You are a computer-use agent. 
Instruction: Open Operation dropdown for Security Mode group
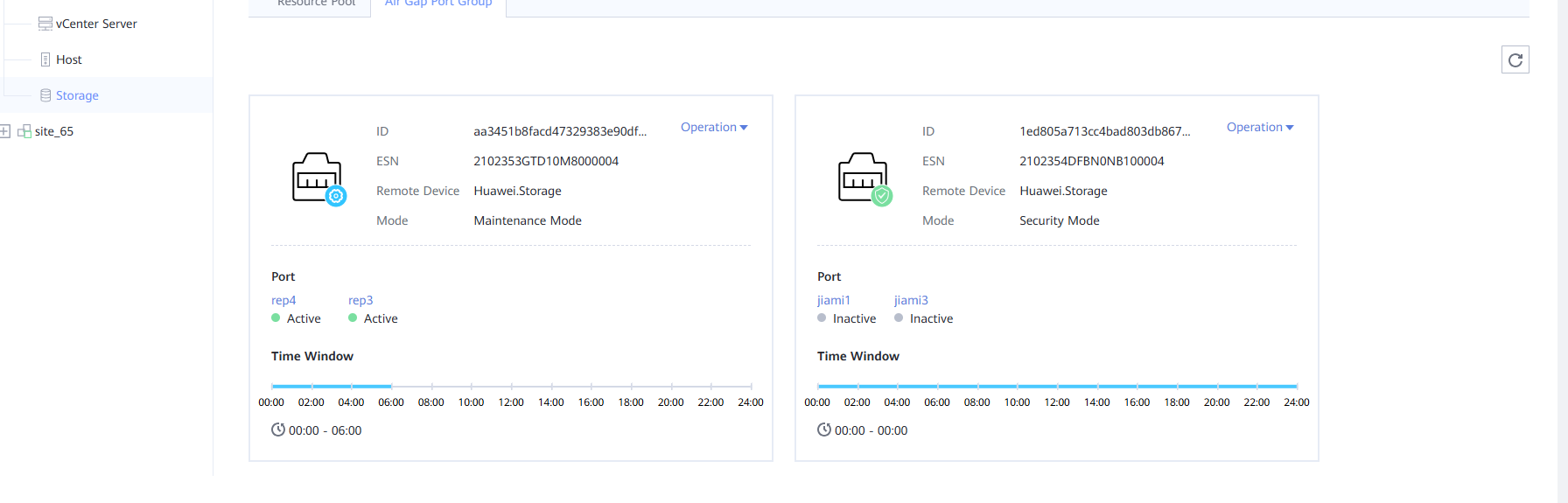pyautogui.click(x=1260, y=127)
